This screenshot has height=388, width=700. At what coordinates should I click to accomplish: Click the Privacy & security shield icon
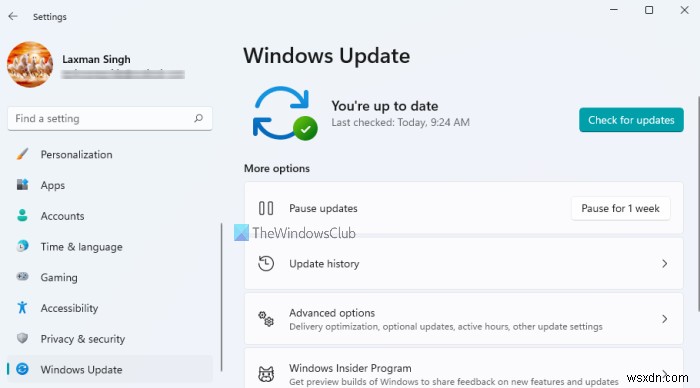22,338
